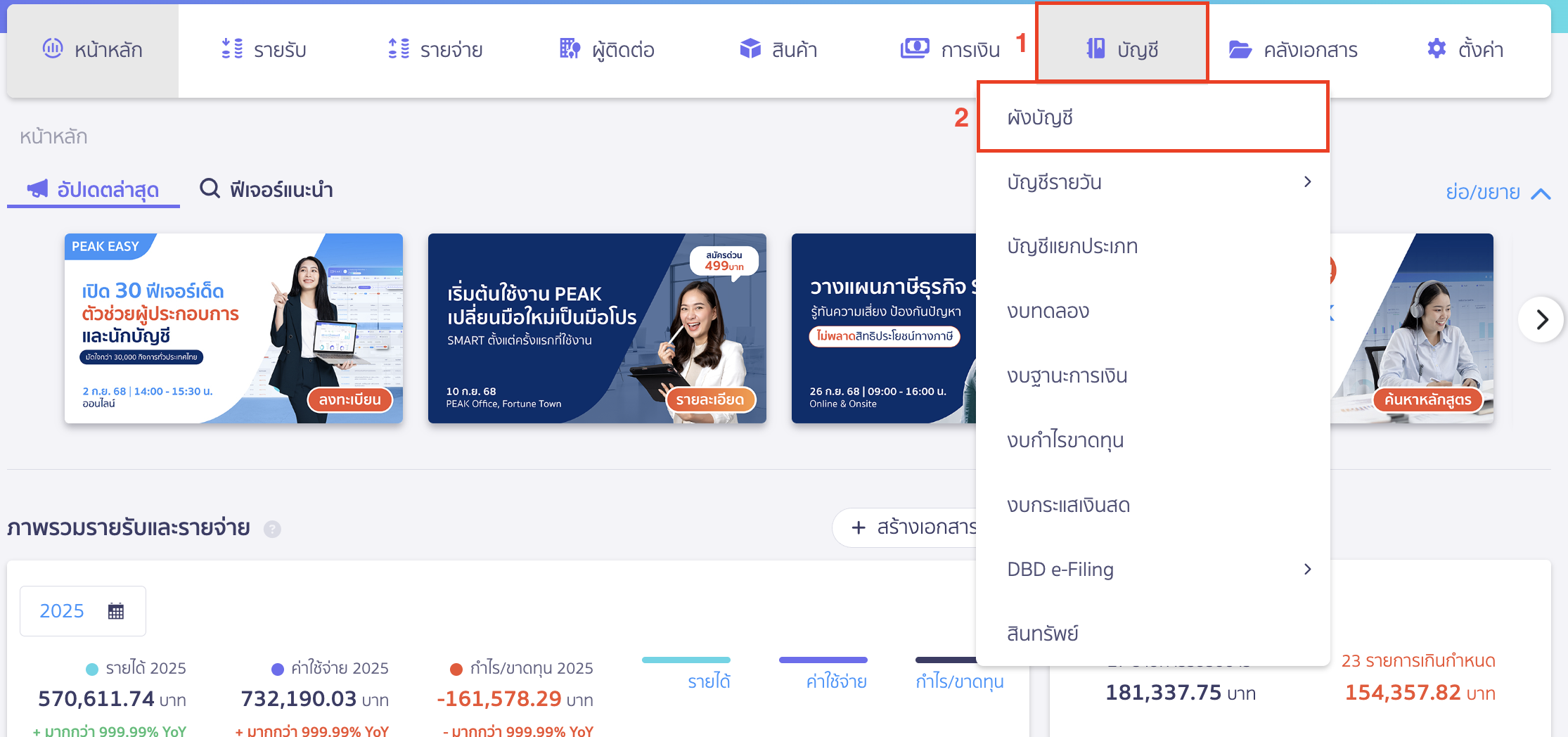The width and height of the screenshot is (1568, 737).
Task: Open the รายรับ menu
Action: [x=264, y=50]
